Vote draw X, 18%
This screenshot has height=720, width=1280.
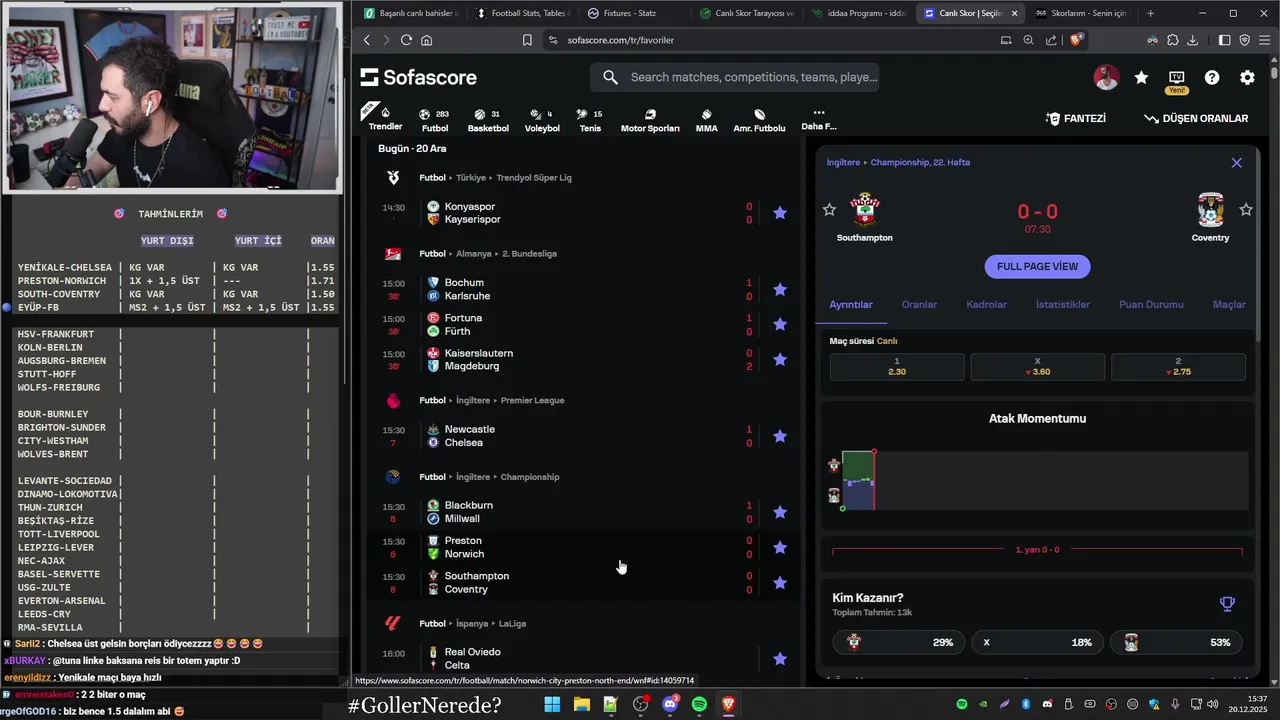coord(1037,642)
